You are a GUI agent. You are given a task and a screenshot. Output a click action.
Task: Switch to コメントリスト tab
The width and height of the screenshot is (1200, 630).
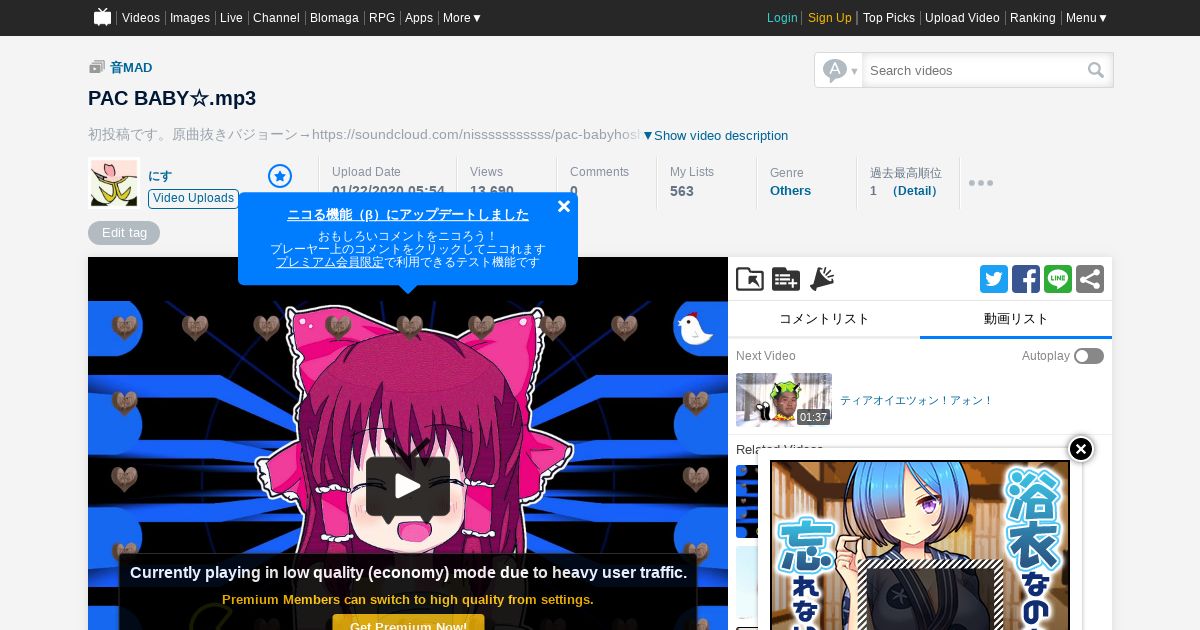824,319
